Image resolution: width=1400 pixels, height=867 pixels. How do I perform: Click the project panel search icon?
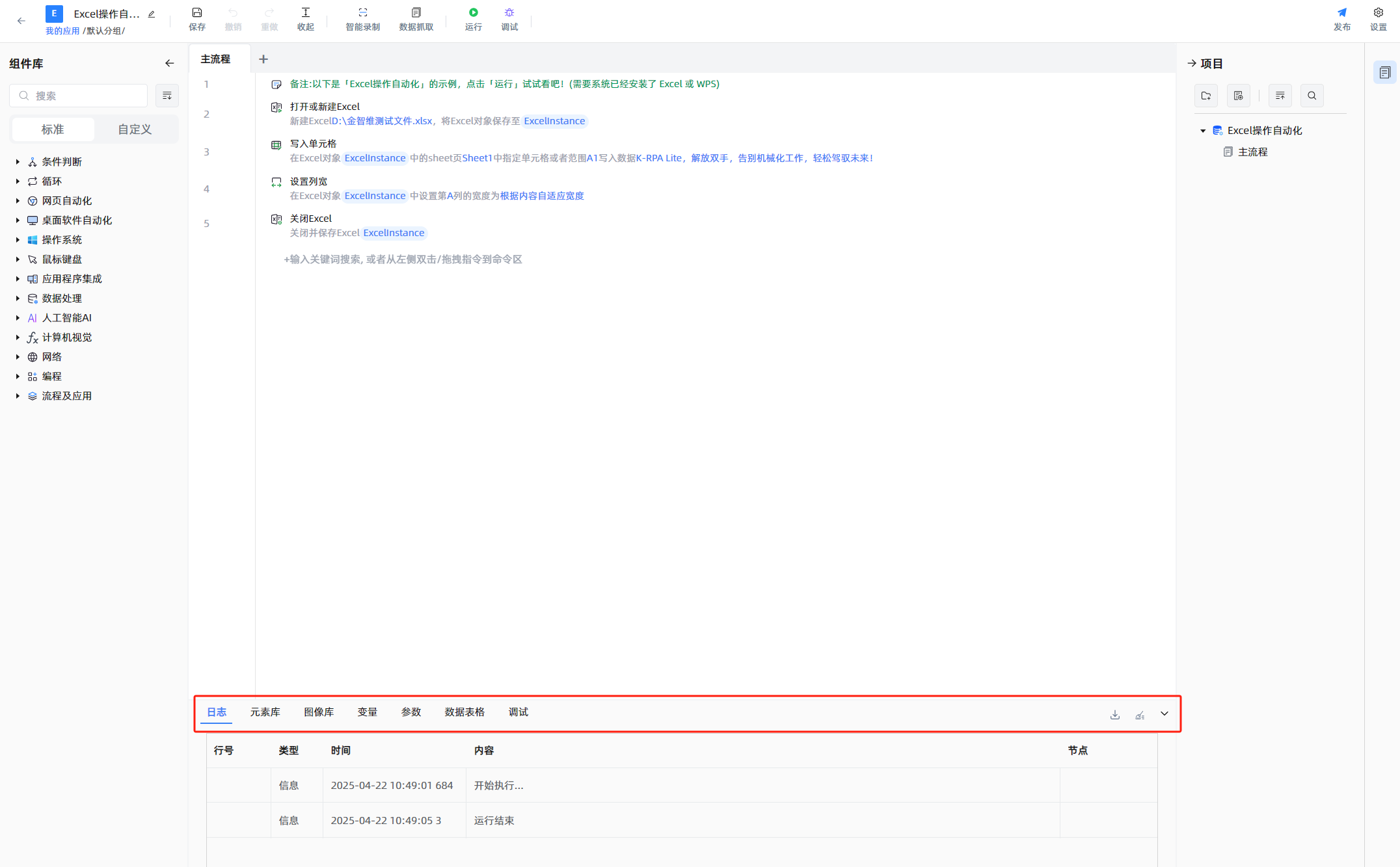(x=1312, y=96)
